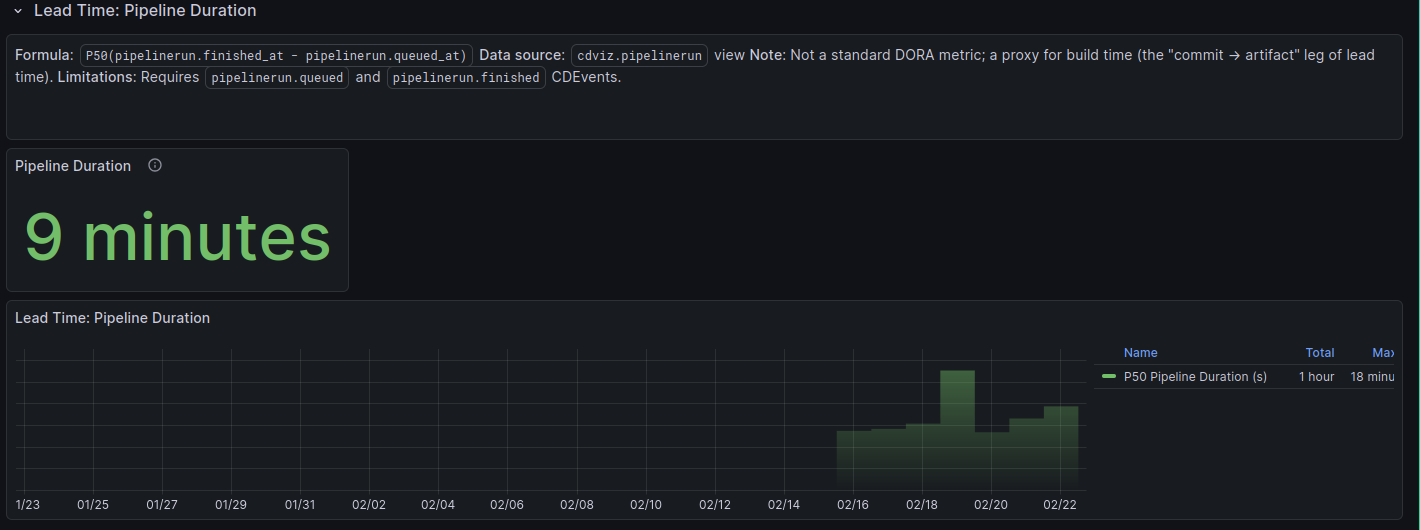Click the '9 minutes' stat value

click(177, 237)
